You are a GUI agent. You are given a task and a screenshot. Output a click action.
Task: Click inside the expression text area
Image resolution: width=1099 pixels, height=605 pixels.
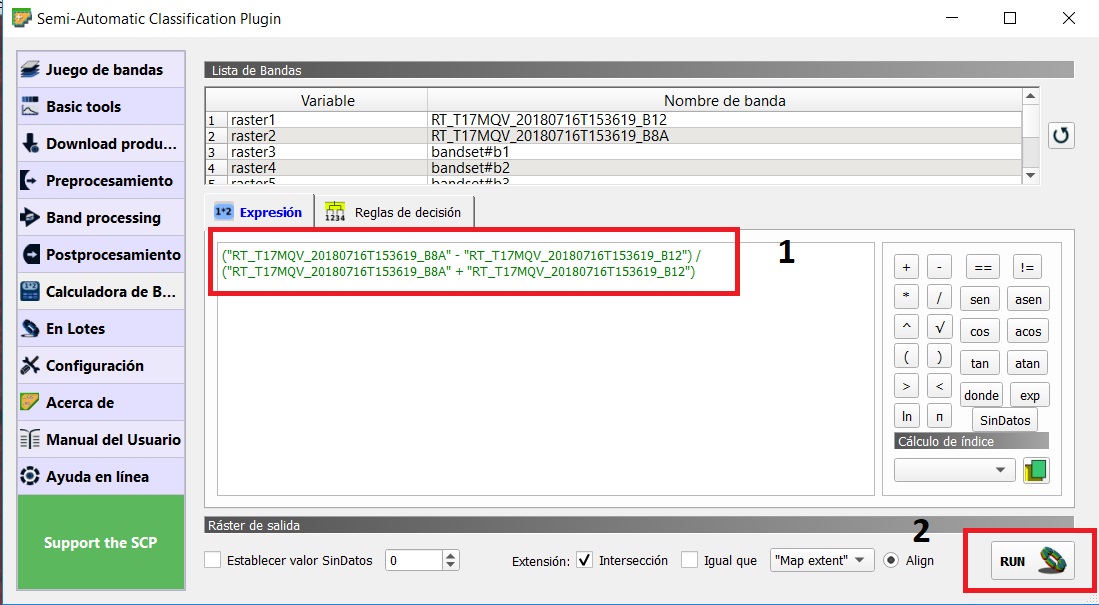[x=545, y=400]
